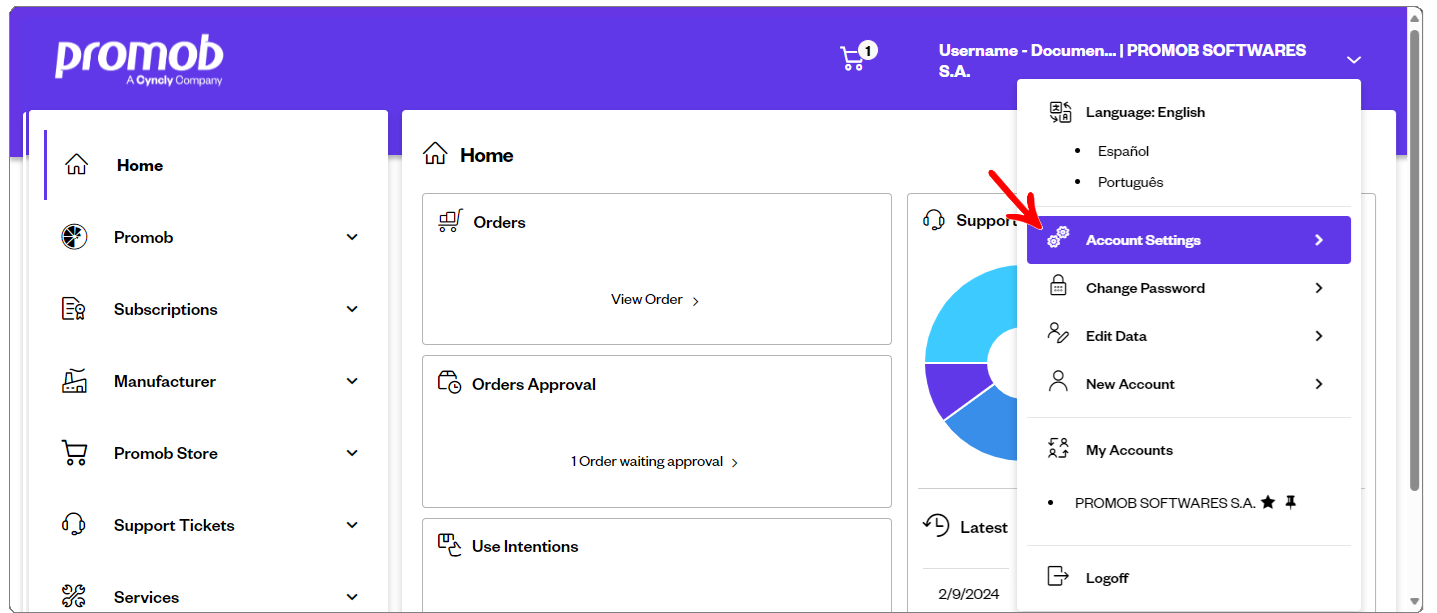Click the Latest history clock icon
Screen dimensions: 1437x613
[x=936, y=526]
